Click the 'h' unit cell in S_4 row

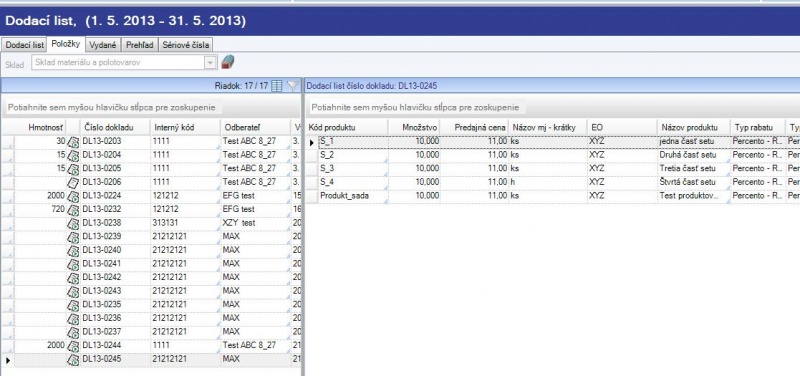click(x=547, y=182)
